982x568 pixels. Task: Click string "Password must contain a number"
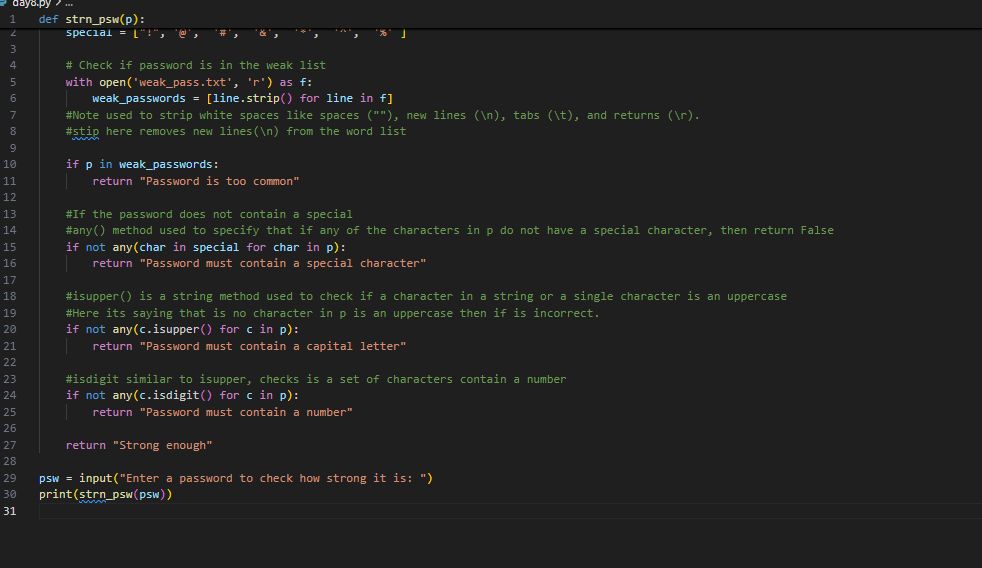(x=246, y=413)
